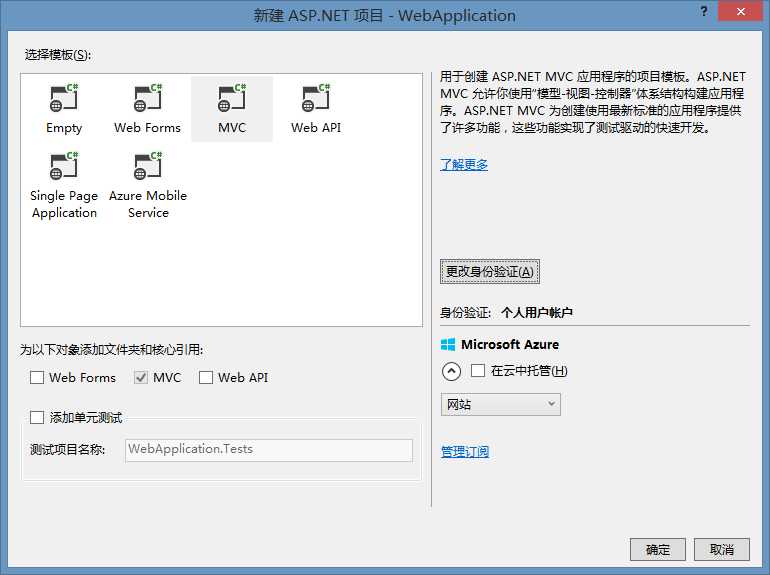Confirm with the 确定 button
The image size is (770, 575).
658,549
